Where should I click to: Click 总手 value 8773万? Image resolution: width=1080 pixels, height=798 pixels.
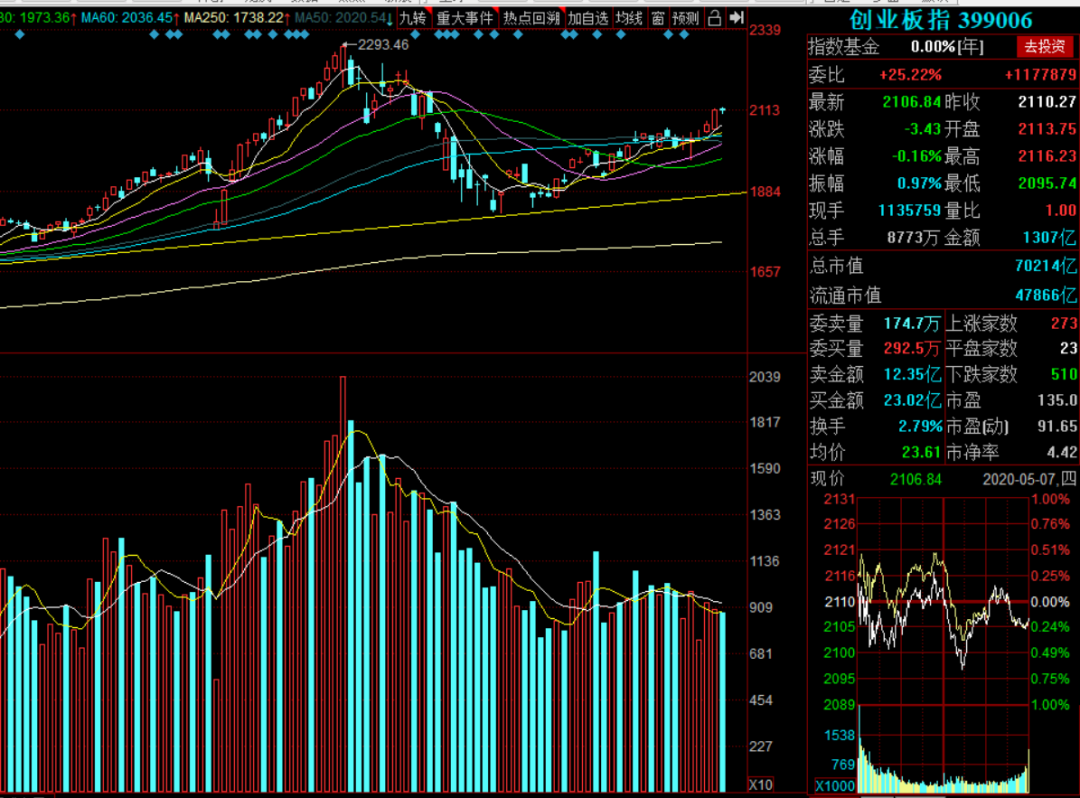[x=913, y=238]
